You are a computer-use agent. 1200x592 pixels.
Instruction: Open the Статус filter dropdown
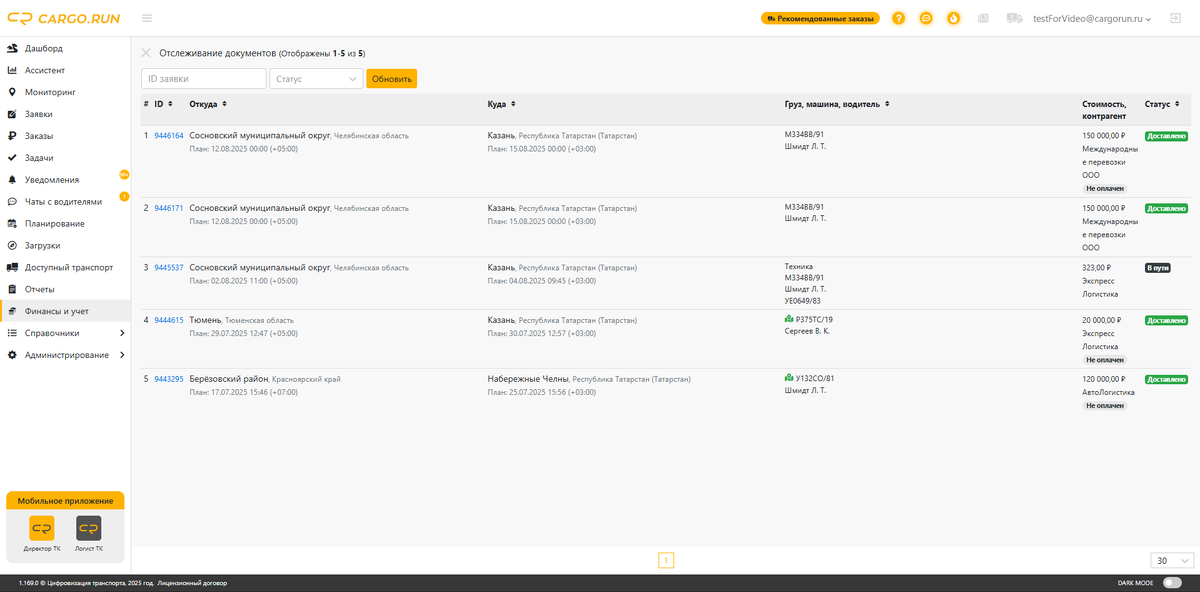point(316,79)
